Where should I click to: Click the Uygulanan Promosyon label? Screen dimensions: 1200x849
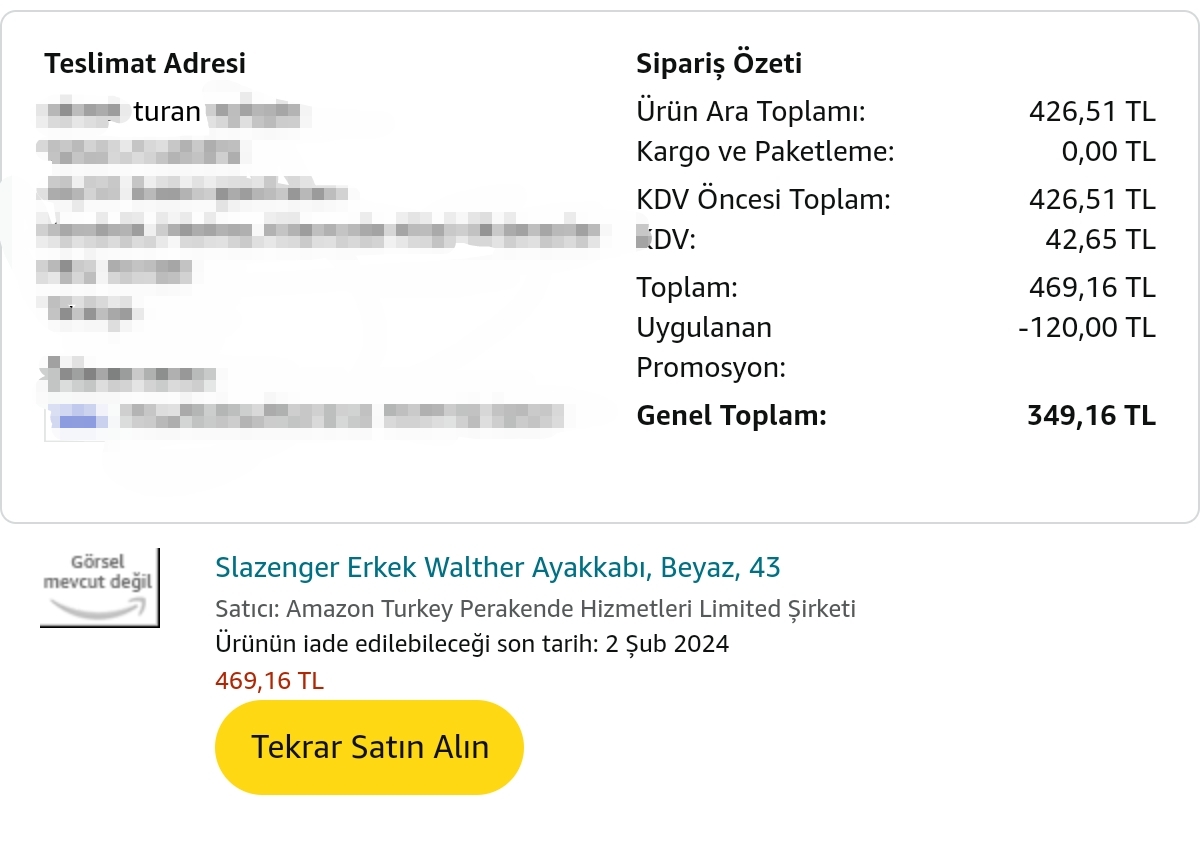click(x=710, y=347)
